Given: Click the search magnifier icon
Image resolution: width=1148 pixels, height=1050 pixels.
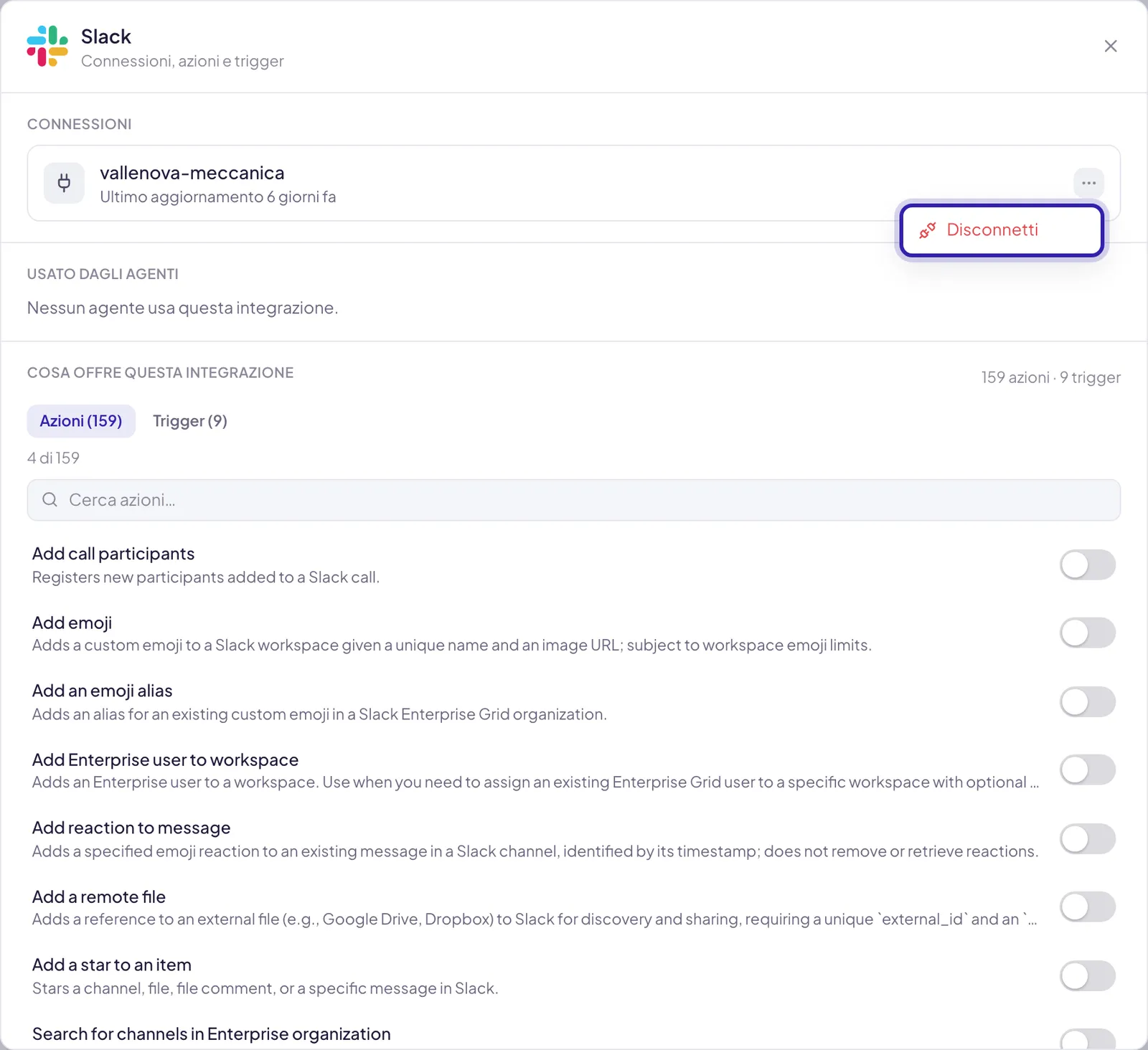Looking at the screenshot, I should [x=50, y=500].
